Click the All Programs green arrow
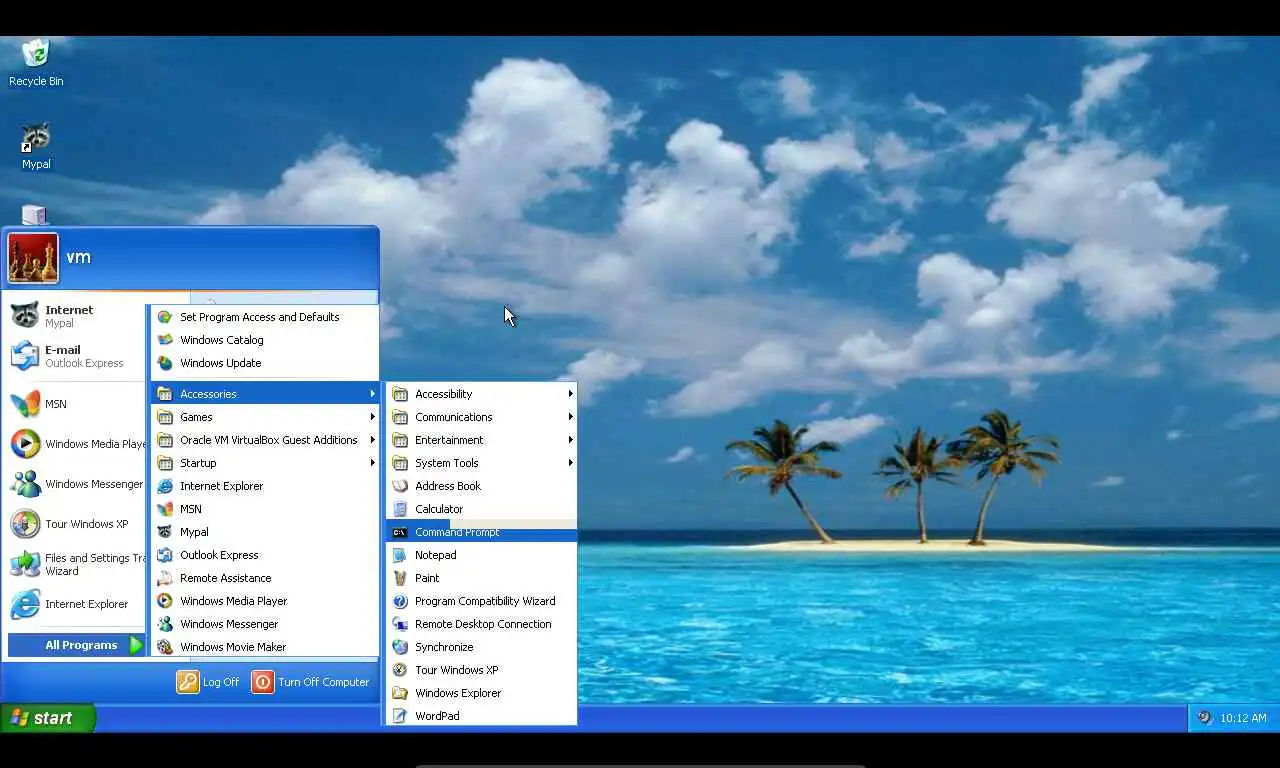The image size is (1280, 768). tap(136, 645)
